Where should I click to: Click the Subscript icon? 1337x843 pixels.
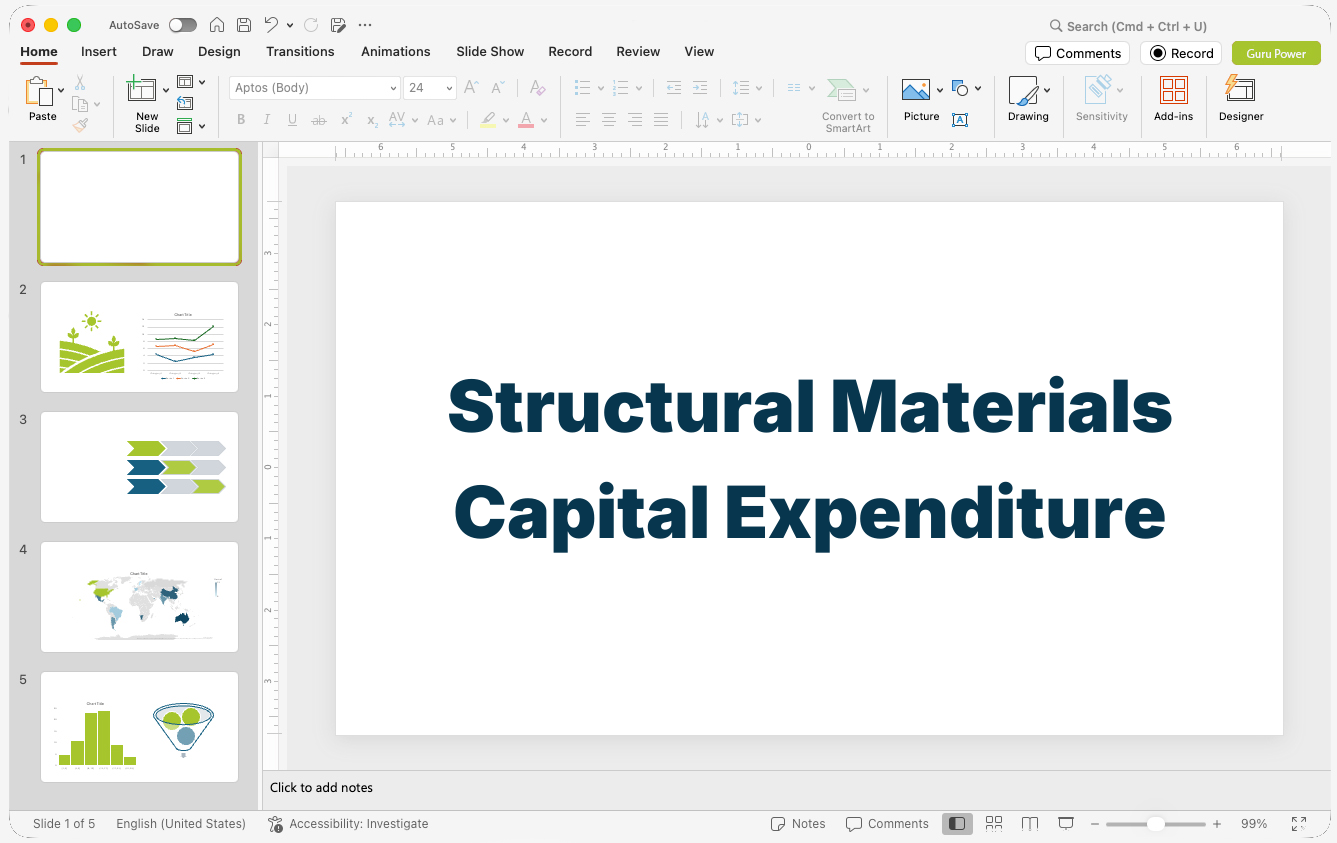[372, 120]
